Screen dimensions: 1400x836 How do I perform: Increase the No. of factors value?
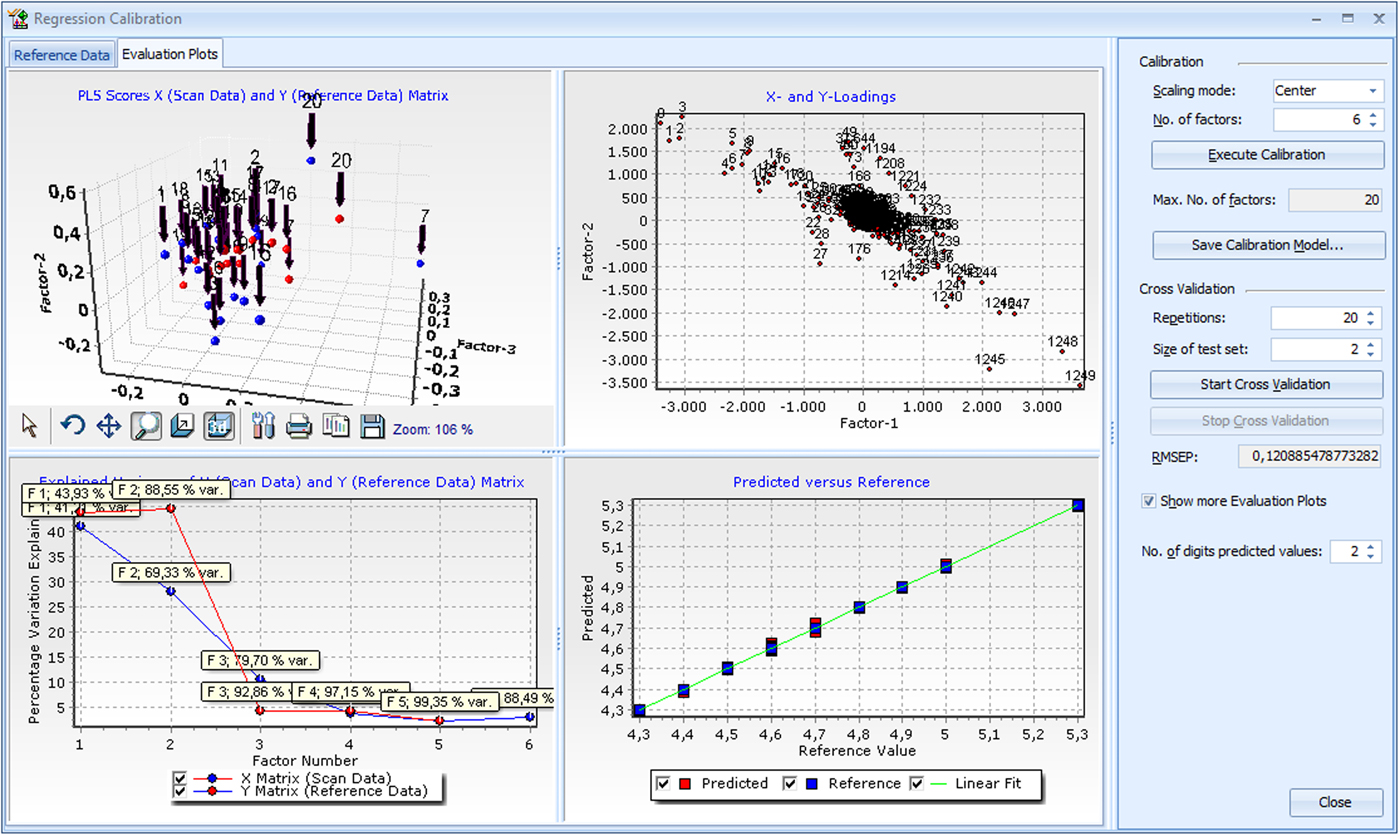[x=1372, y=115]
